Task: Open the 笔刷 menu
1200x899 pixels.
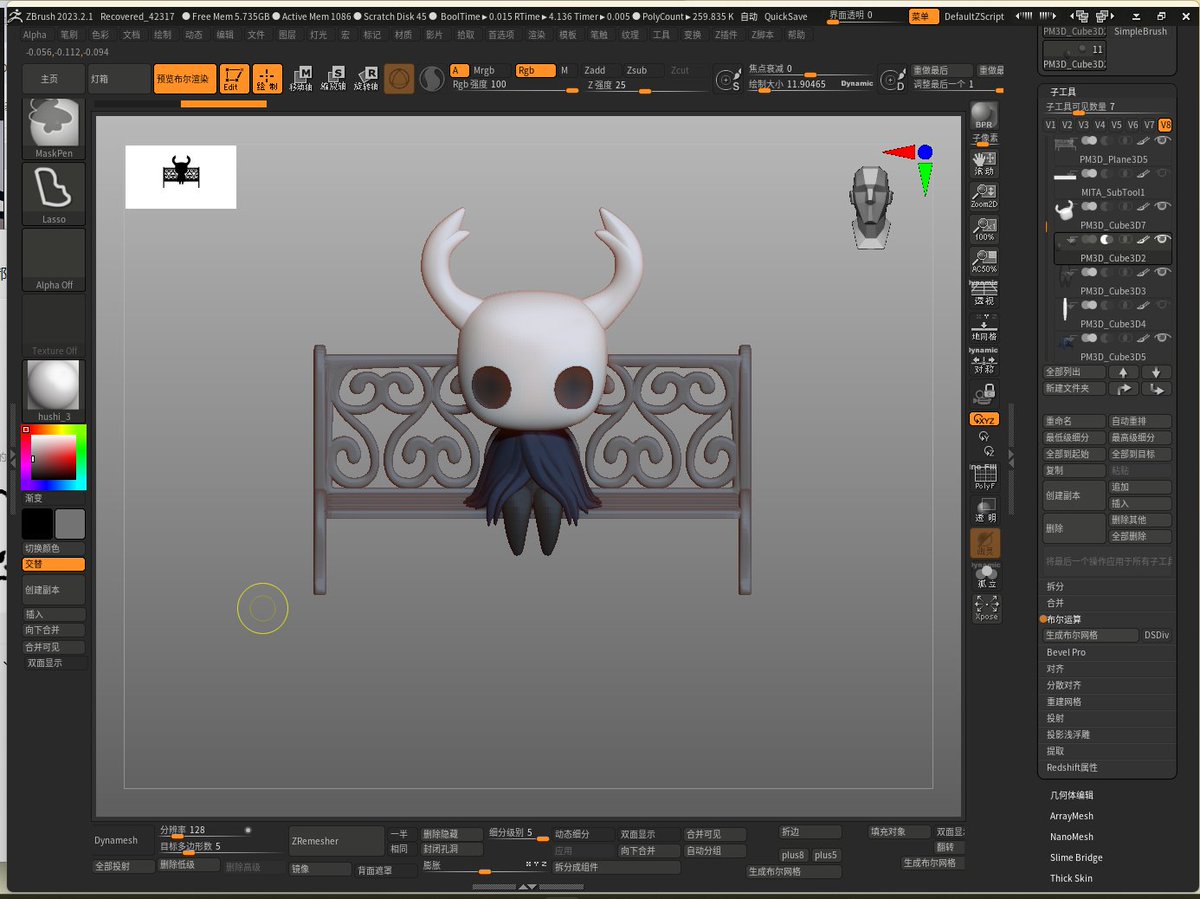Action: tap(69, 34)
